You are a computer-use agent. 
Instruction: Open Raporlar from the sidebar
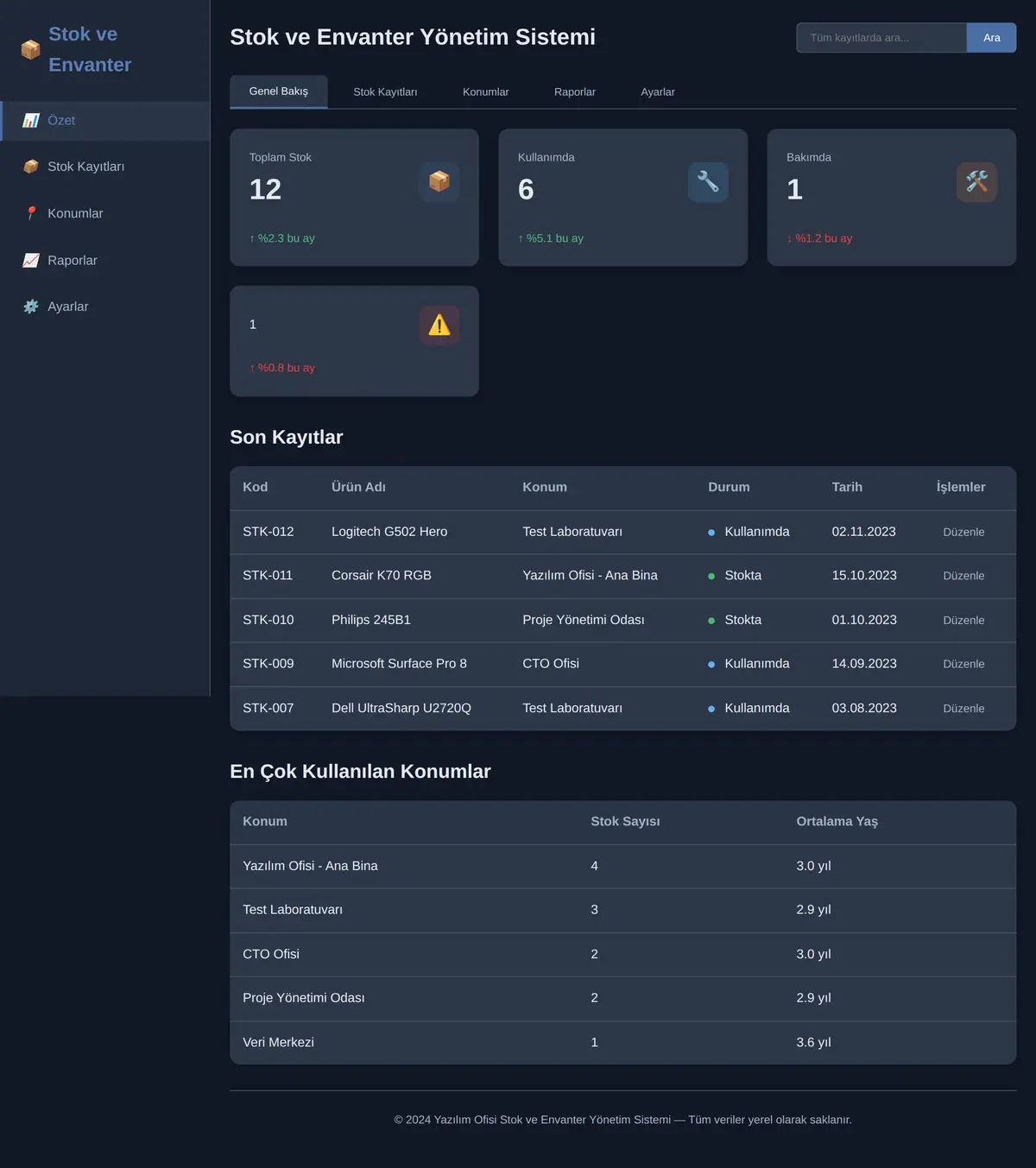tap(105, 260)
